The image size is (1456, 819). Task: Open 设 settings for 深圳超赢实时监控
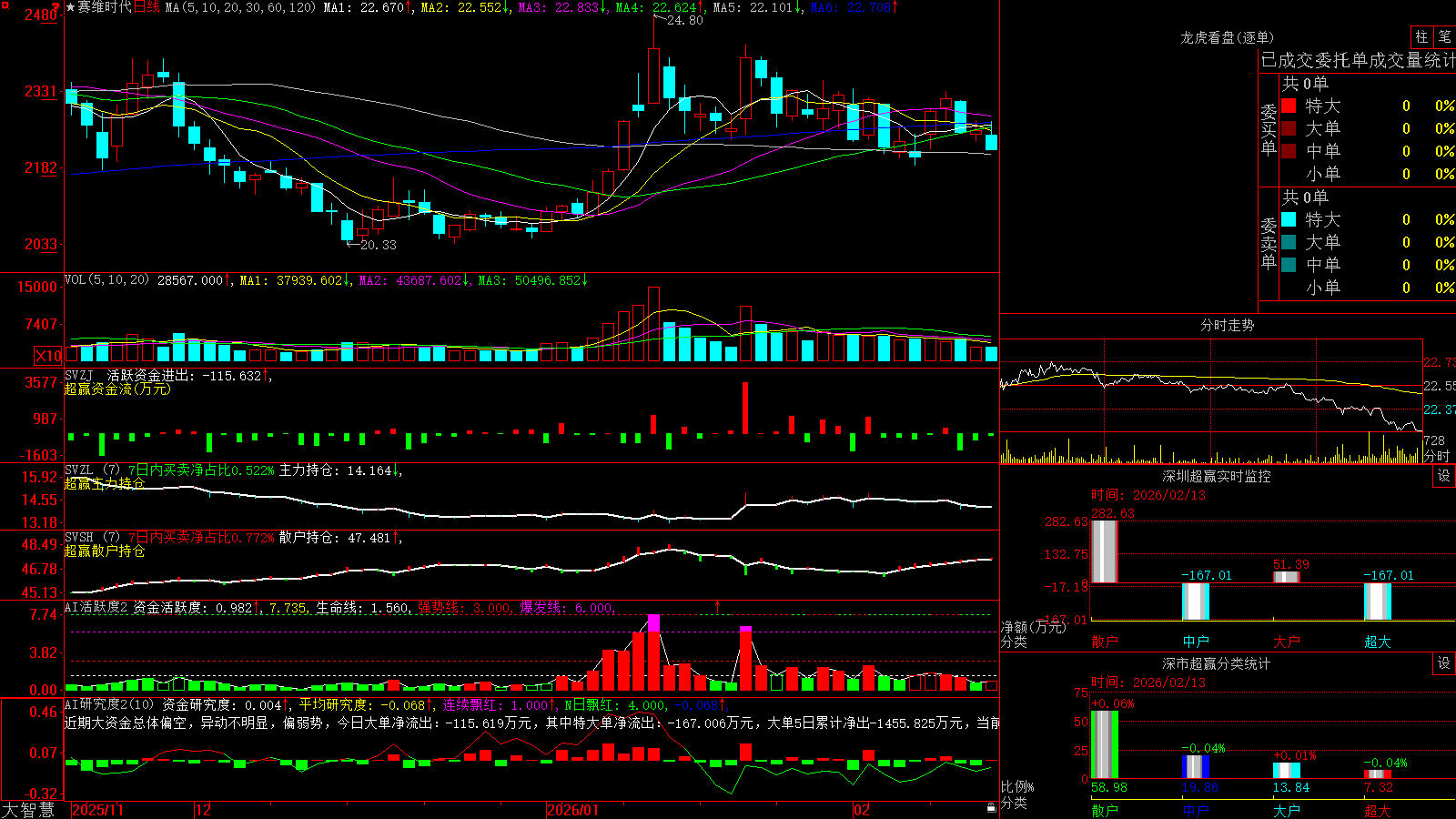(x=1444, y=476)
